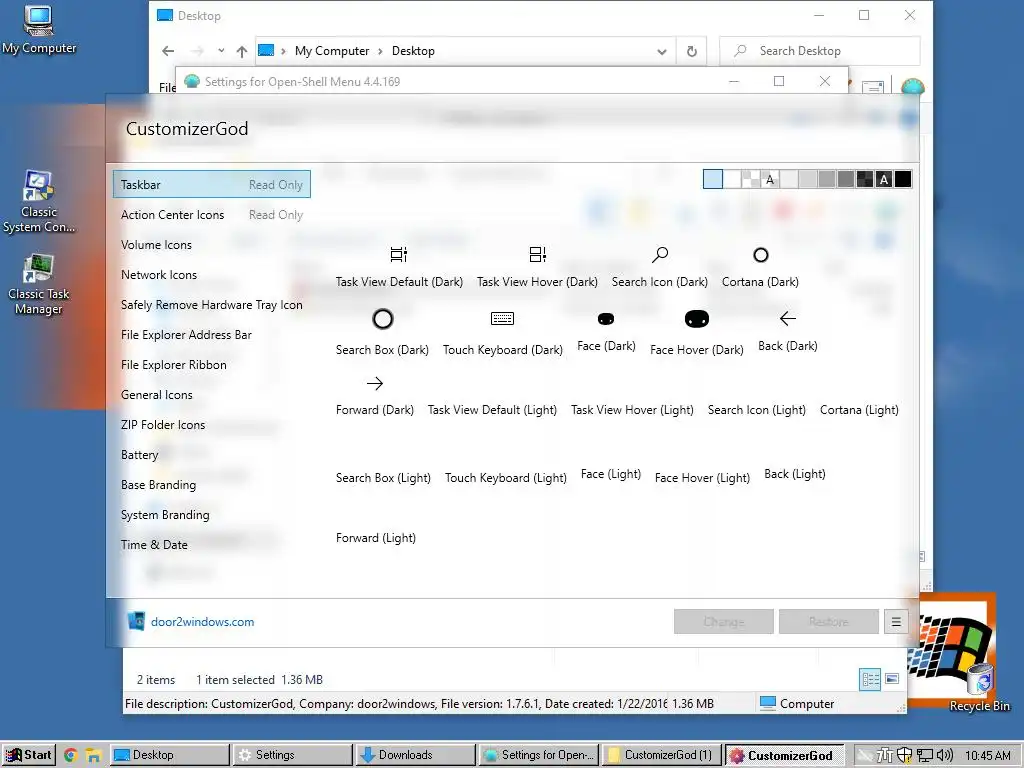Open Classic System Control desktop shortcut
The image size is (1024, 768).
click(x=39, y=202)
